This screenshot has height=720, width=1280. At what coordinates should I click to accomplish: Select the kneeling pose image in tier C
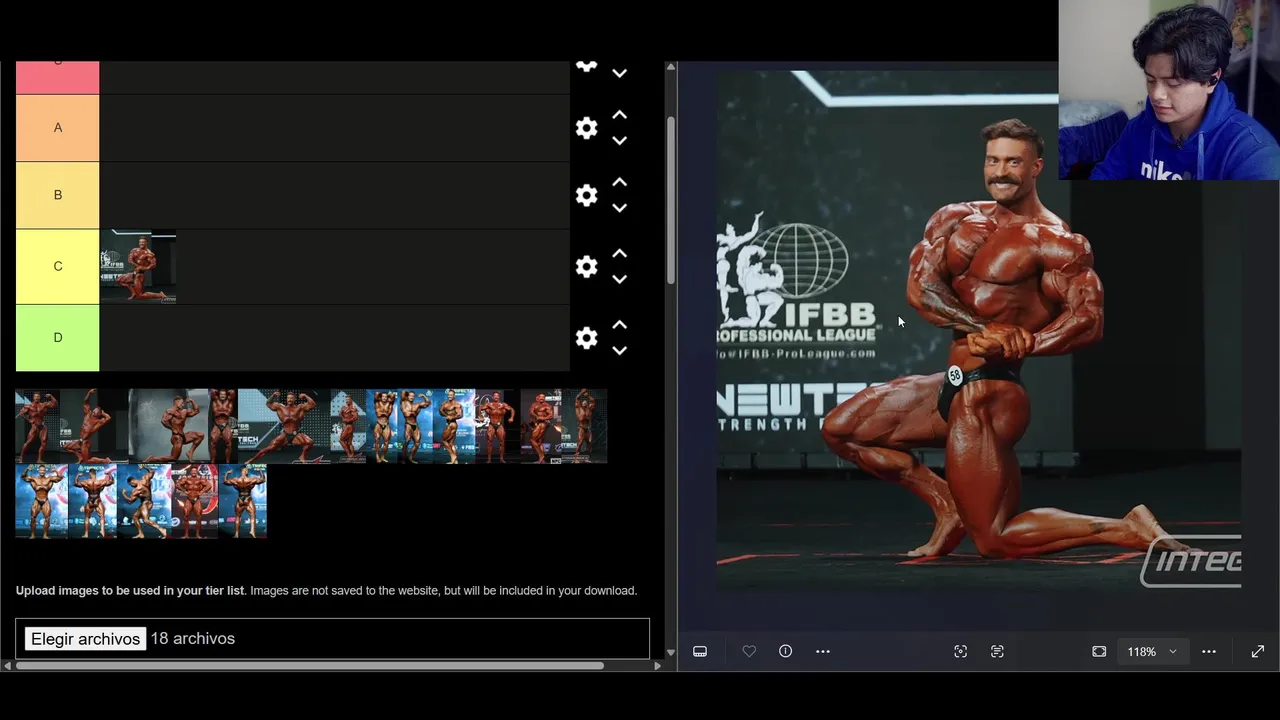(x=138, y=266)
